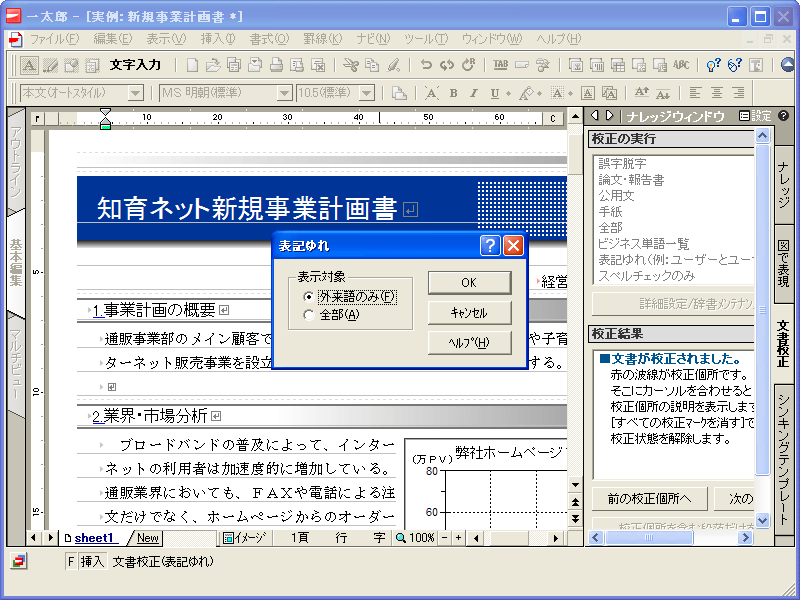The image size is (800, 600).
Task: Click the mouse question help icon
Action: (735, 65)
